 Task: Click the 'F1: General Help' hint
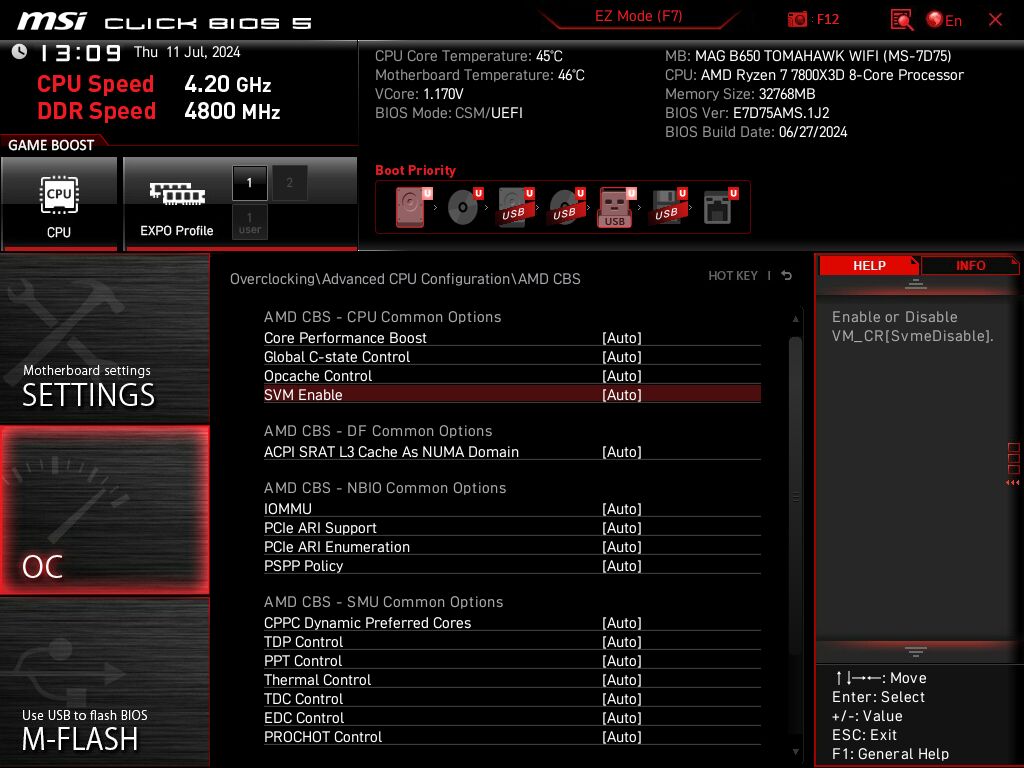pyautogui.click(x=890, y=754)
